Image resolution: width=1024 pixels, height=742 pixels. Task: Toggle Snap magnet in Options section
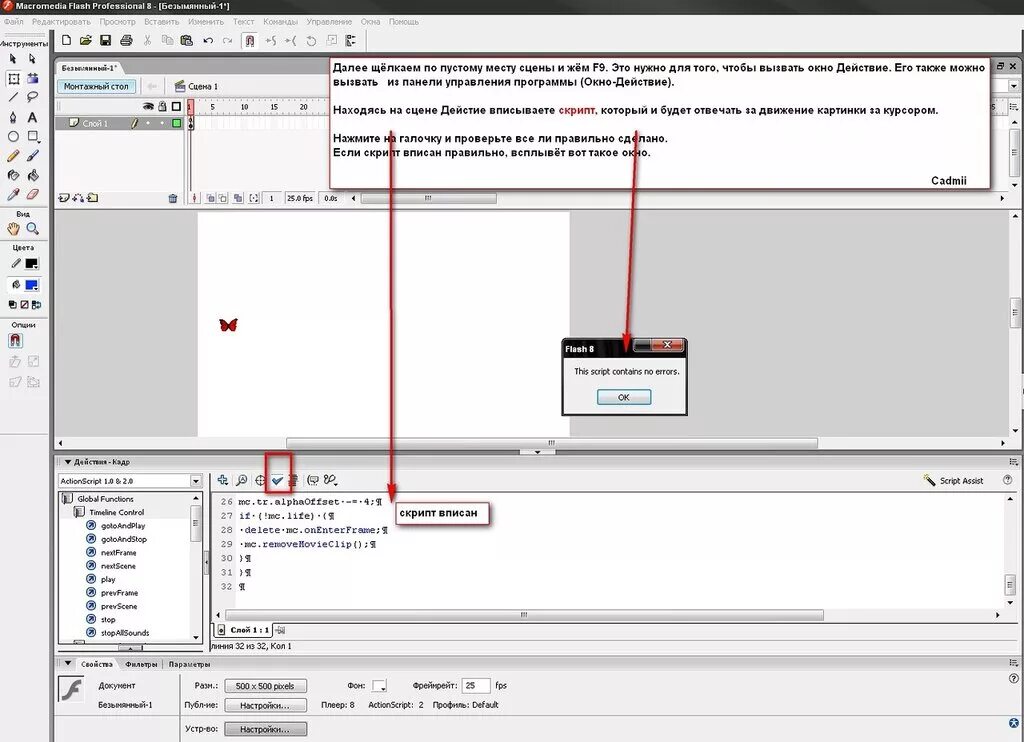pyautogui.click(x=15, y=340)
